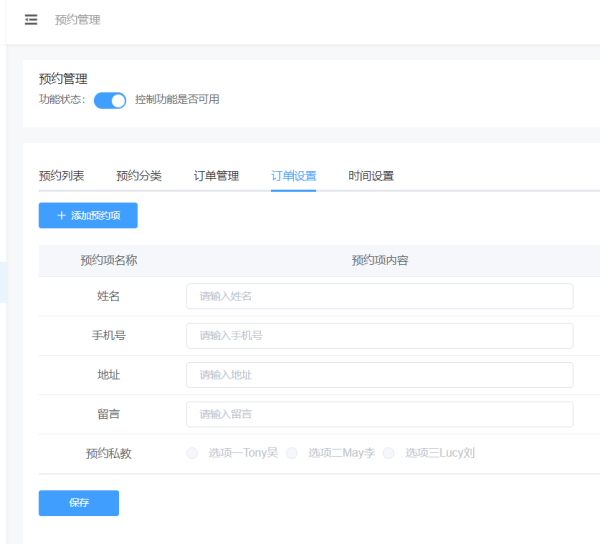Click into the 请输入手机号 field
Screen dimensions: 600x544
point(379,336)
